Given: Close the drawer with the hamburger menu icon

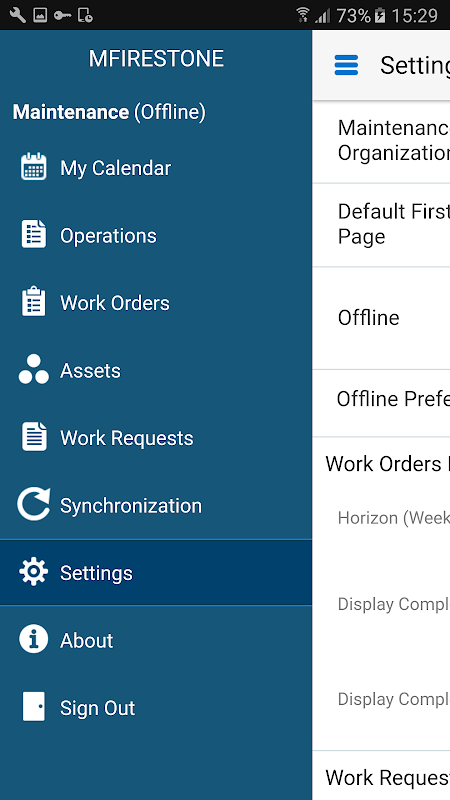Looking at the screenshot, I should coord(346,65).
